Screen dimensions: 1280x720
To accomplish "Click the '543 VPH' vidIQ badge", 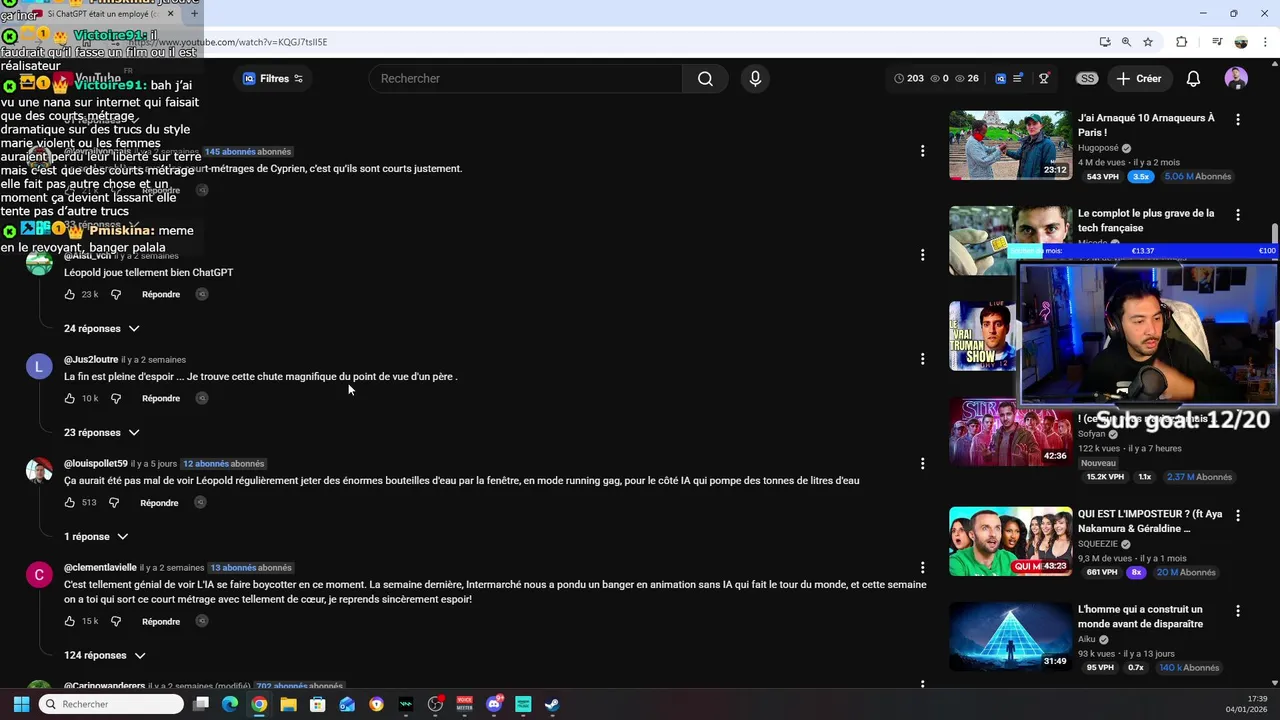I will coord(1102,177).
